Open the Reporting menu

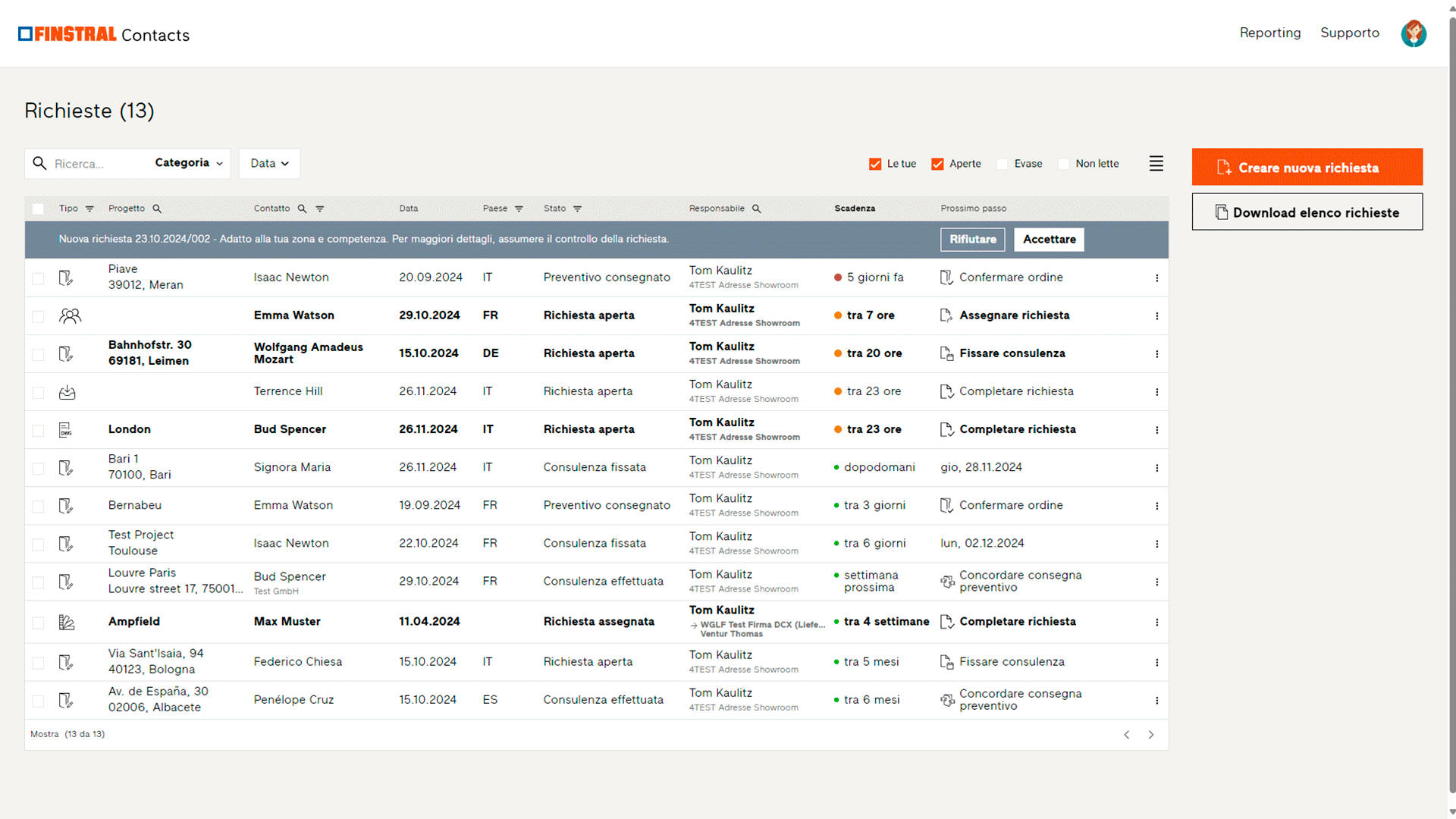point(1269,33)
